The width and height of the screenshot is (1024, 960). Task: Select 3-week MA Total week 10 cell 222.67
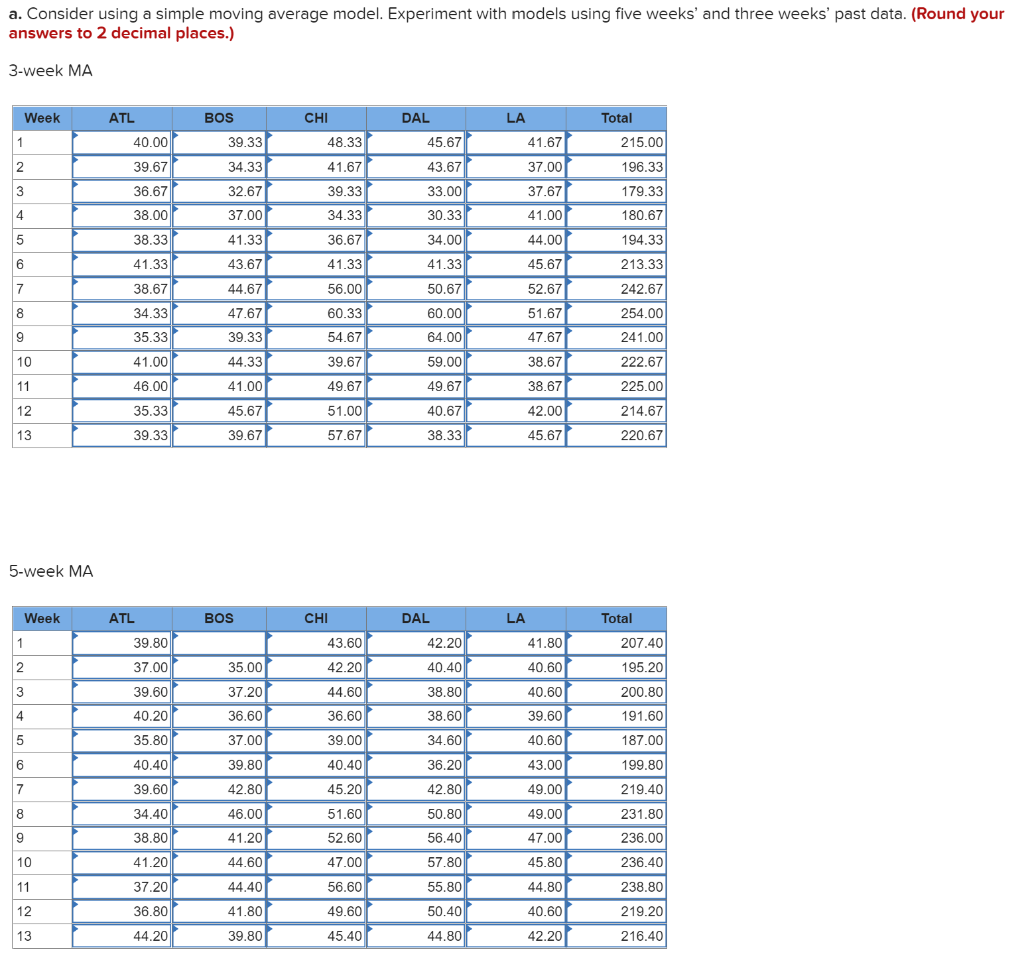(616, 362)
